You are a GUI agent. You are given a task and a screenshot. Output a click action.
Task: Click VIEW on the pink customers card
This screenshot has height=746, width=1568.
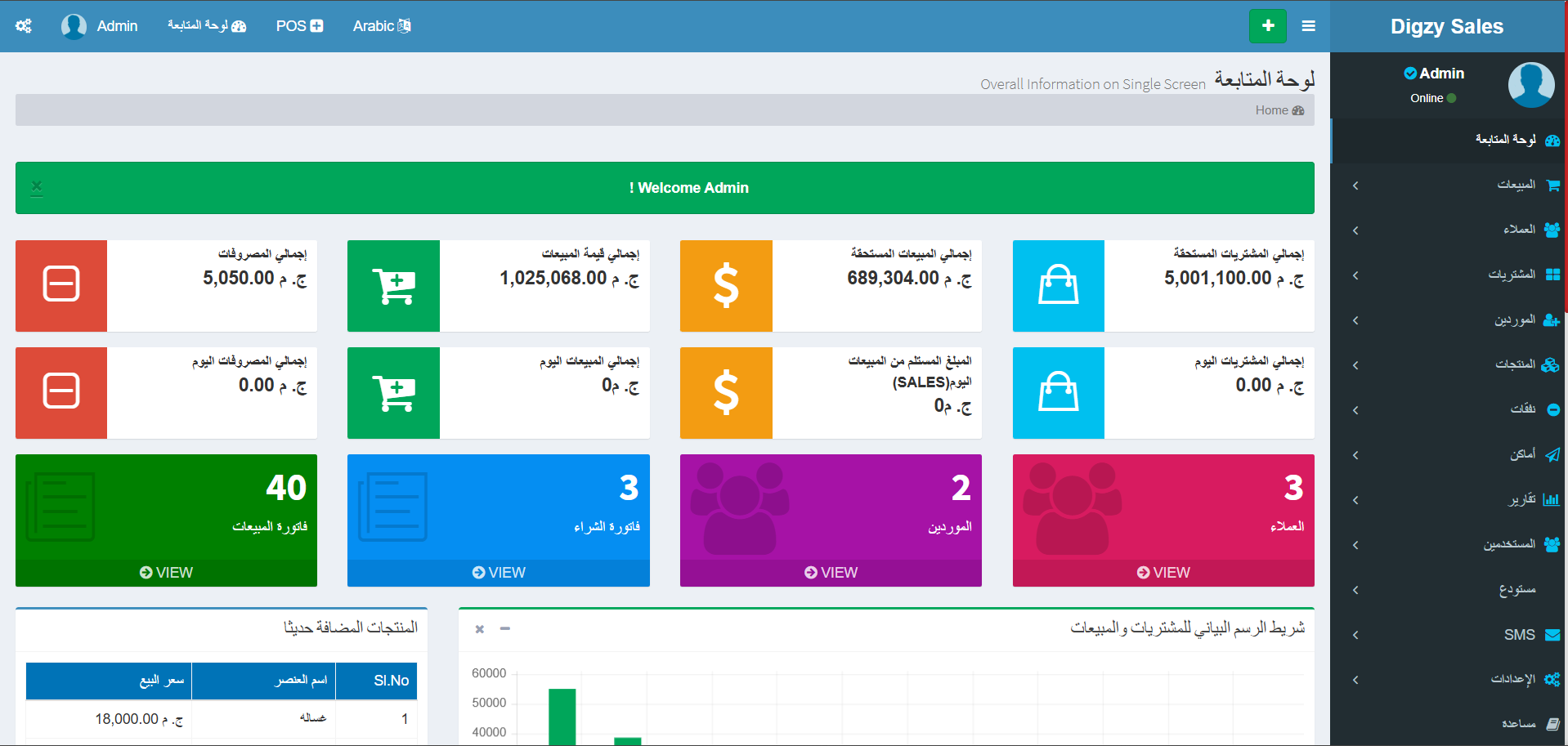click(1163, 573)
